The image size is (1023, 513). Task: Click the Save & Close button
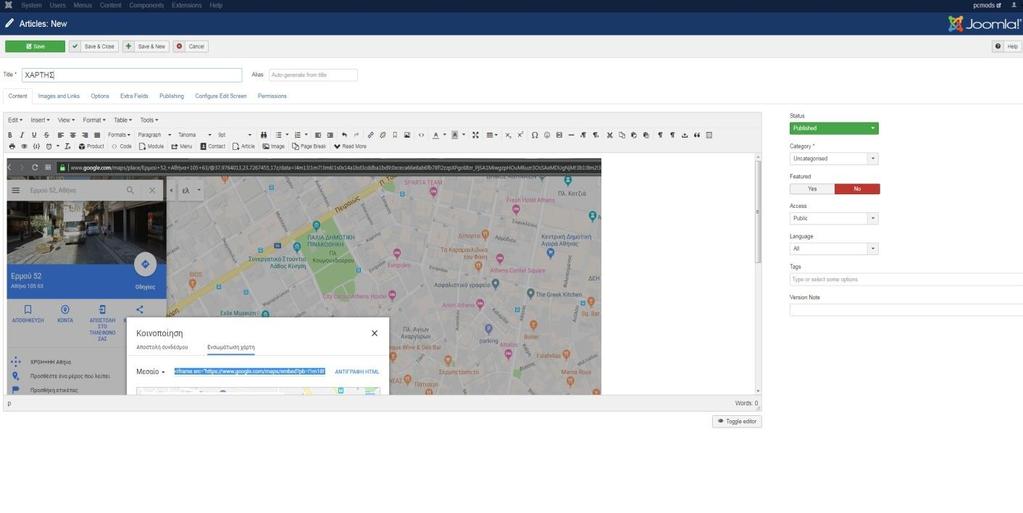tap(94, 46)
